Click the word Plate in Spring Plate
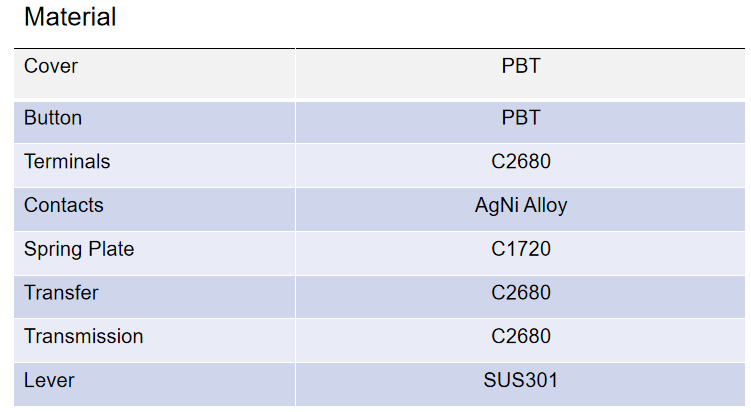Screen dimensions: 751x412 109,250
